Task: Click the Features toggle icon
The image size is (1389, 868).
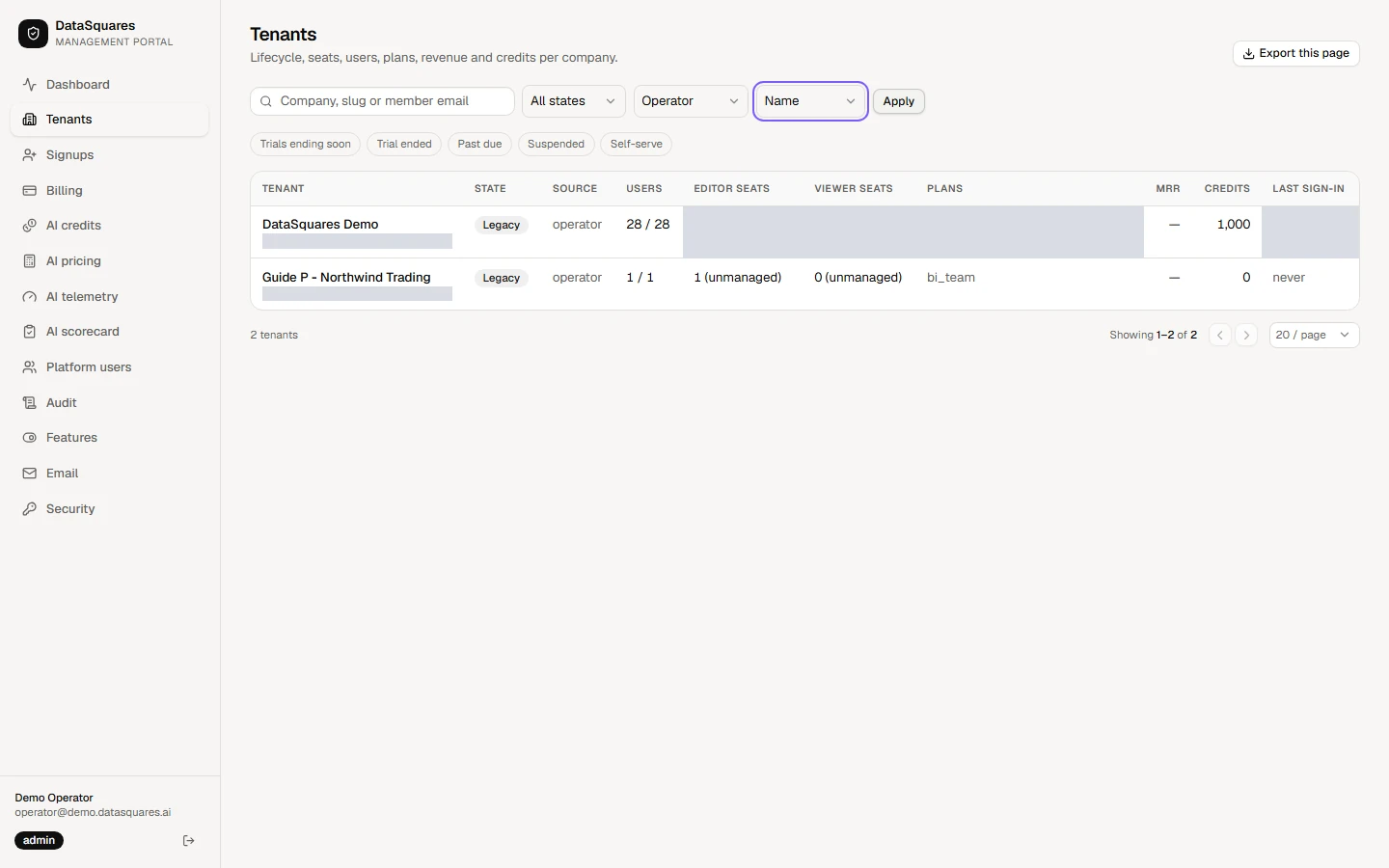Action: tap(30, 438)
